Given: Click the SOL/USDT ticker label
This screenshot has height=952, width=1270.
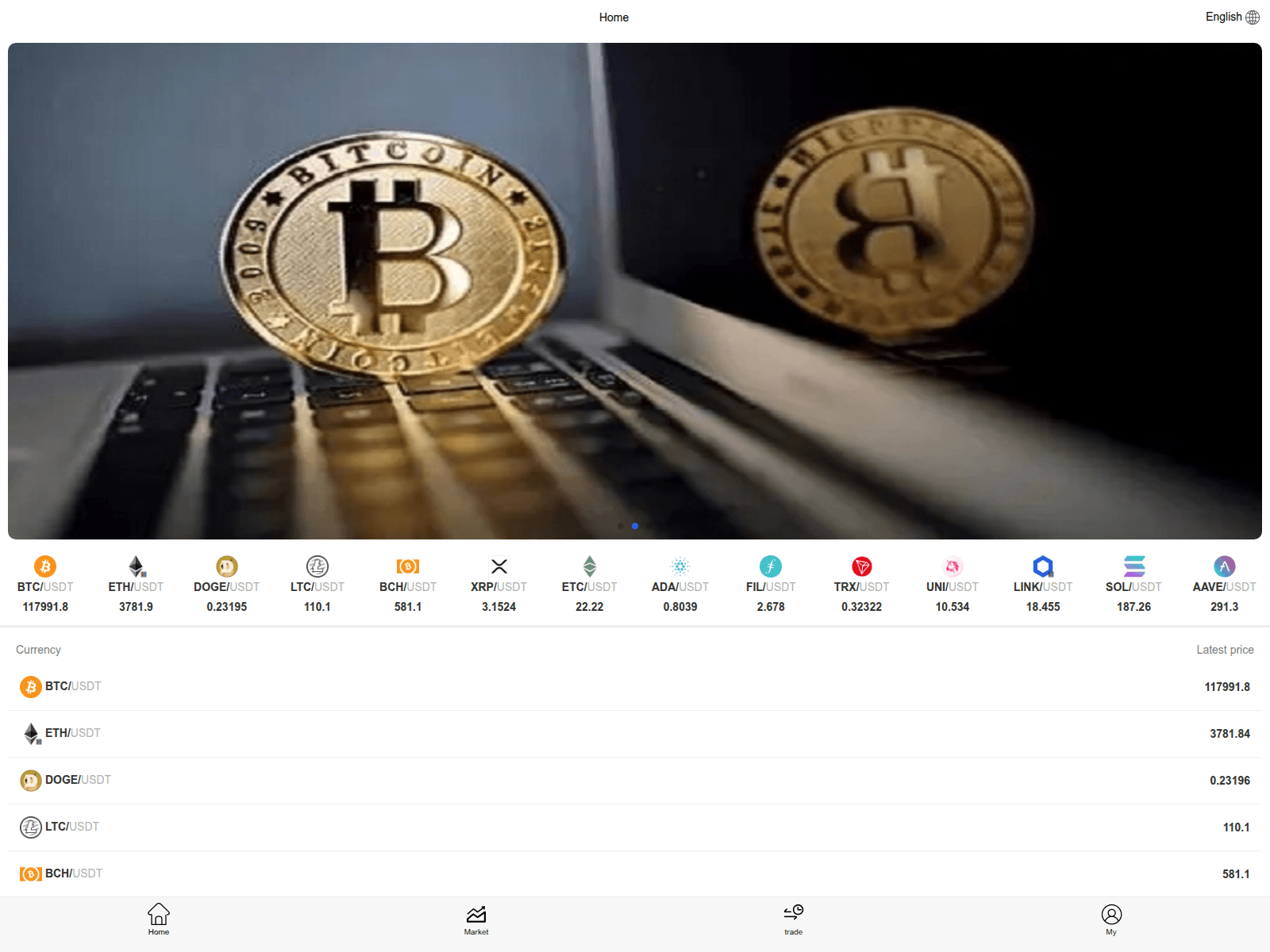Looking at the screenshot, I should coord(1134,587).
